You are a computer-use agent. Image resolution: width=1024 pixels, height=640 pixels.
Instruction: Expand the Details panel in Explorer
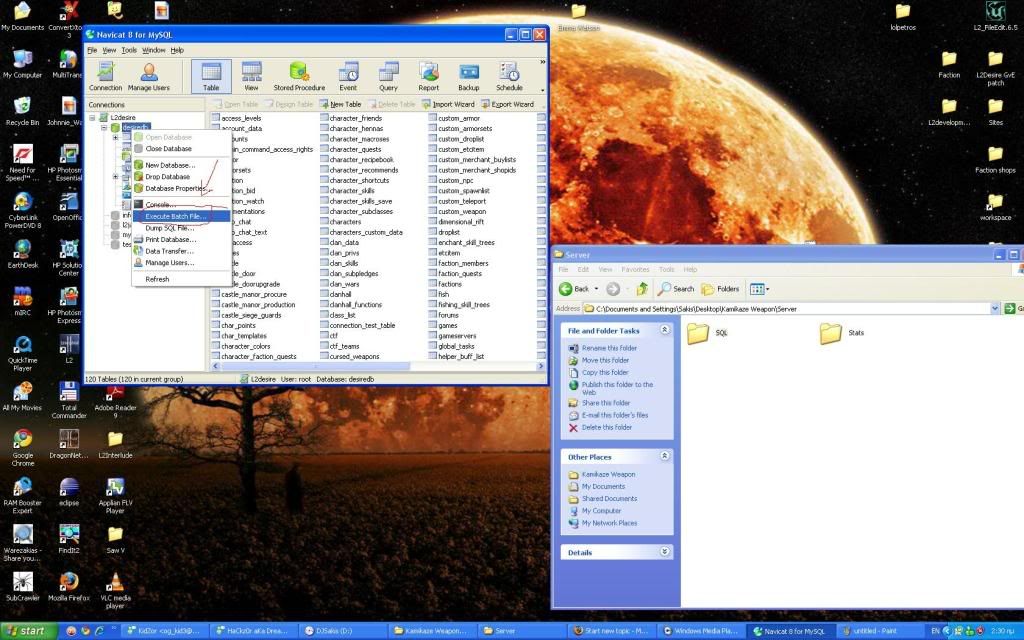tap(665, 552)
